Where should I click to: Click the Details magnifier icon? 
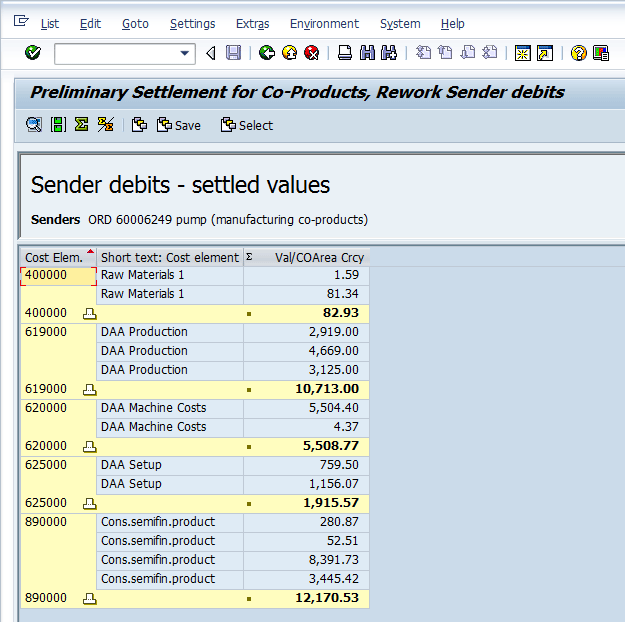34,125
